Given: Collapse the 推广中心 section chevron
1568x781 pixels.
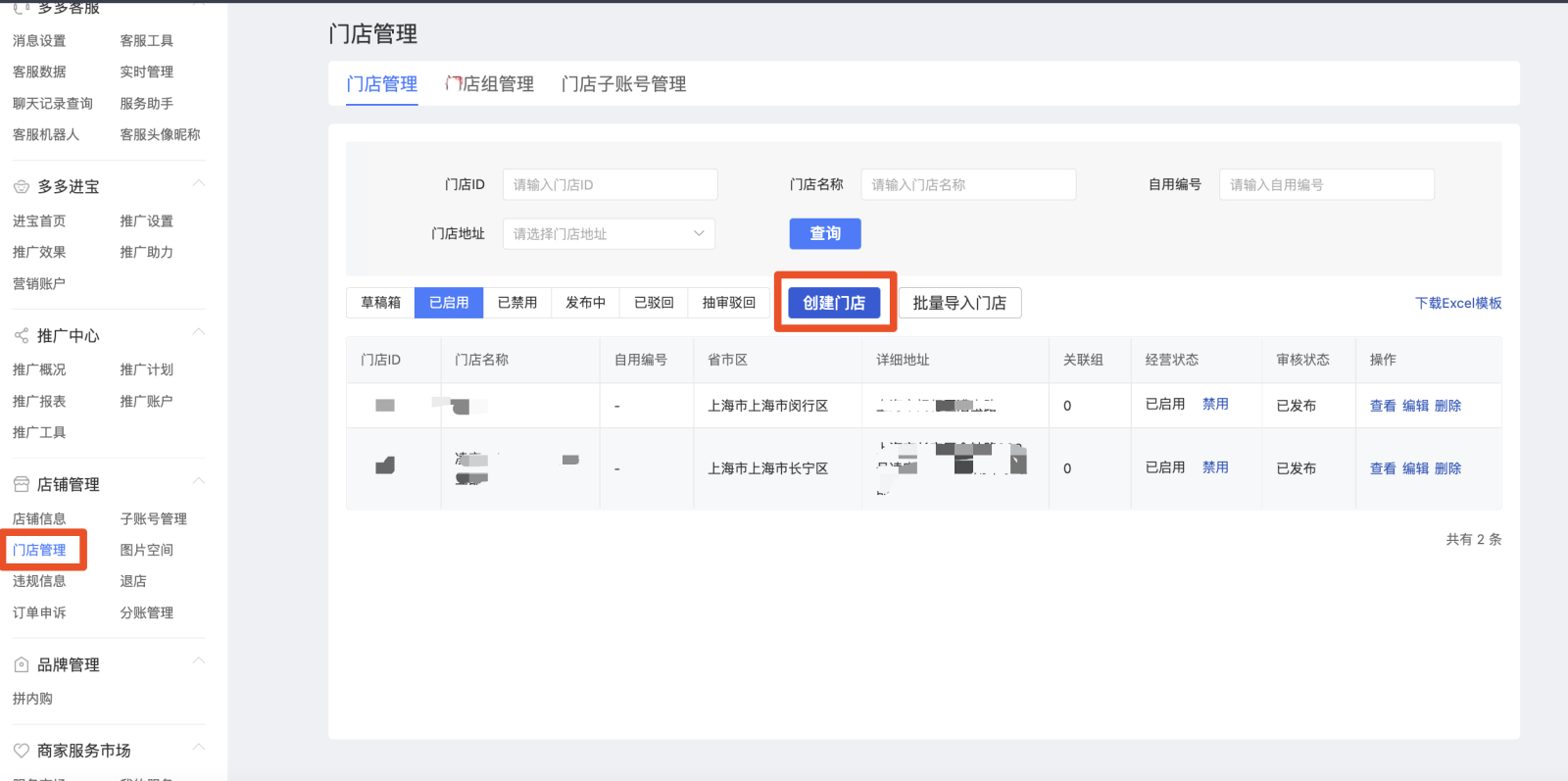Looking at the screenshot, I should (x=199, y=333).
